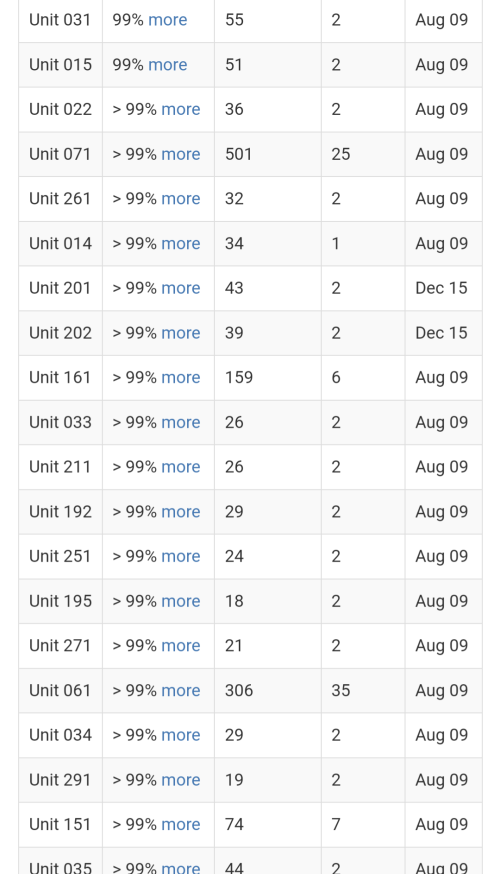Select the more link beside Unit 014
This screenshot has height=874, width=500.
[x=181, y=244]
